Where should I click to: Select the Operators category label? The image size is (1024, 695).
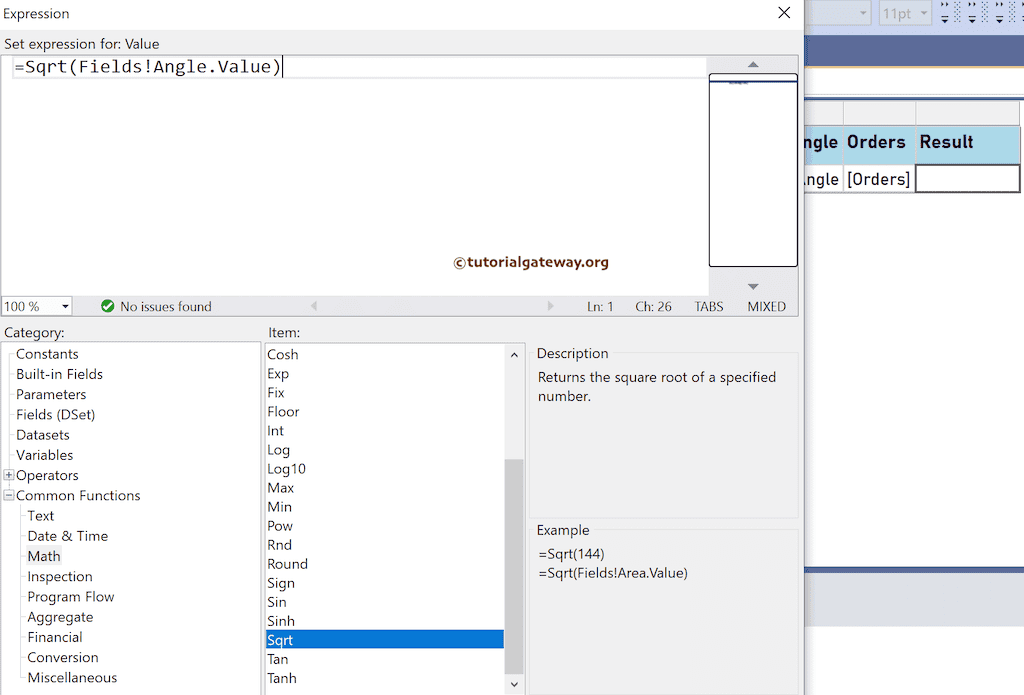click(x=47, y=476)
